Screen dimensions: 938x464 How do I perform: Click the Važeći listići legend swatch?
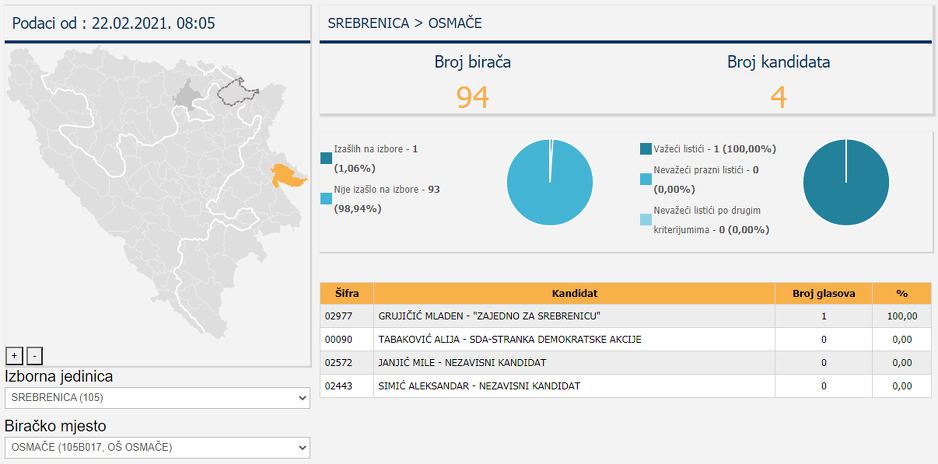pyautogui.click(x=646, y=149)
